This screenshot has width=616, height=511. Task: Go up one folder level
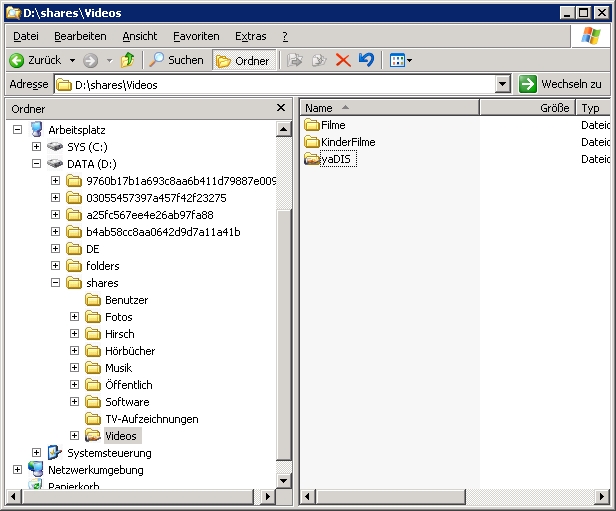click(127, 60)
